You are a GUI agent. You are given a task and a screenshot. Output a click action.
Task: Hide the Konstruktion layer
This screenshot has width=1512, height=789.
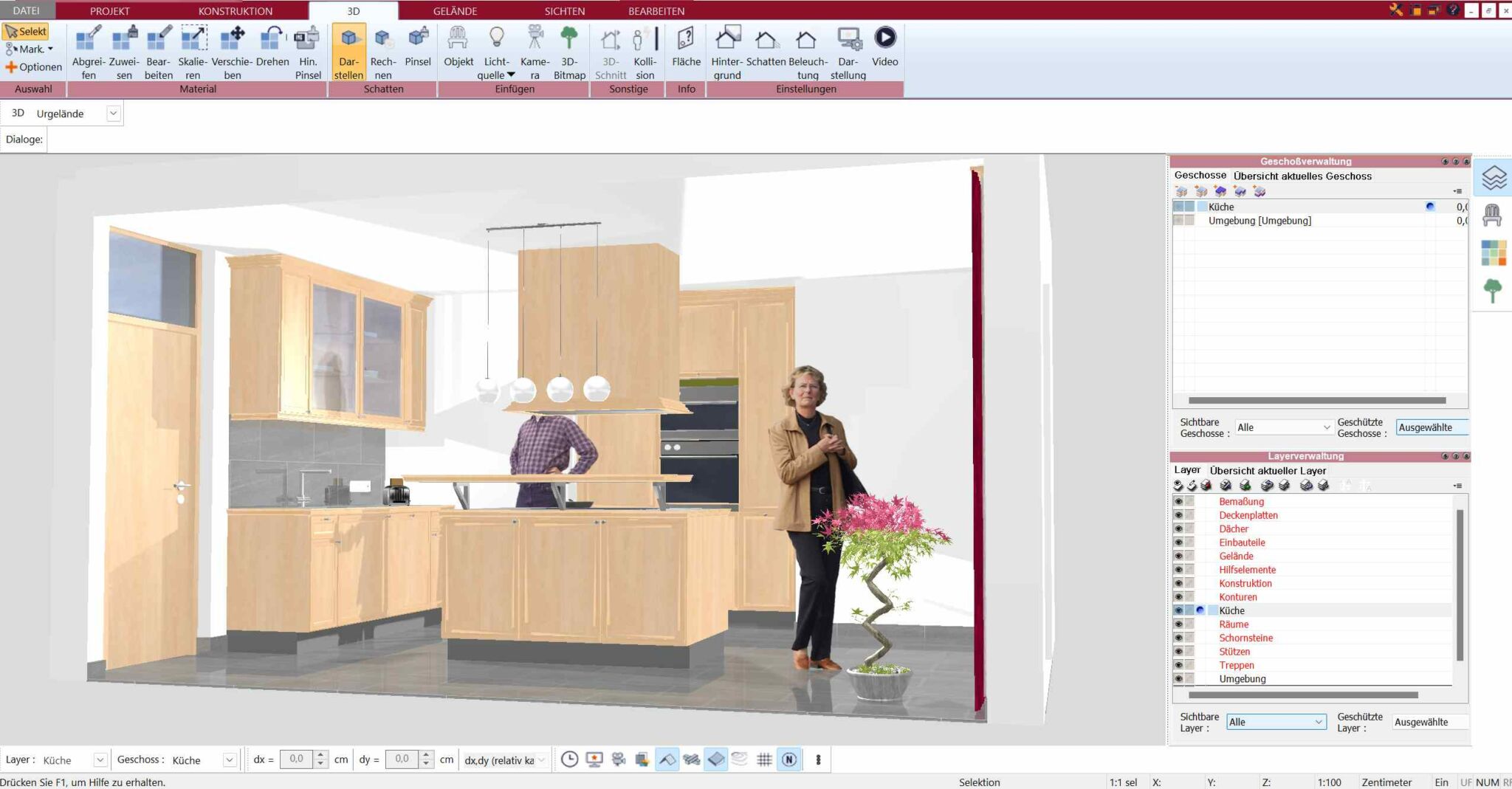coord(1179,583)
